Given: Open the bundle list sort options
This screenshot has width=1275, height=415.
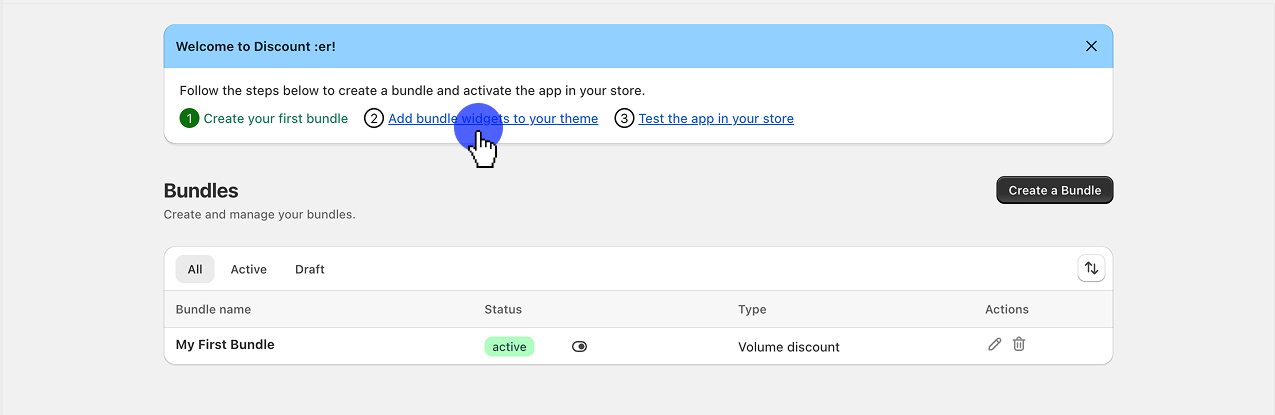Looking at the screenshot, I should coord(1091,268).
